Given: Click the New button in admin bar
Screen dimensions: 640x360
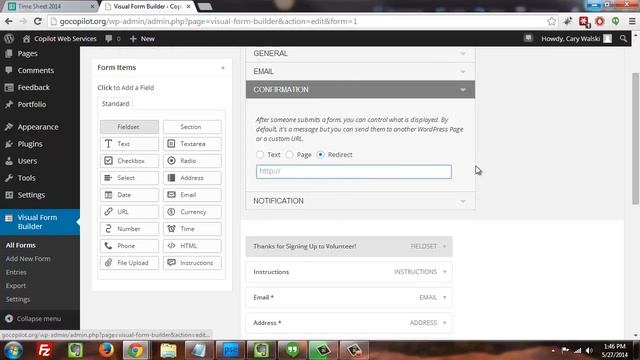Looking at the screenshot, I should click(x=142, y=39).
